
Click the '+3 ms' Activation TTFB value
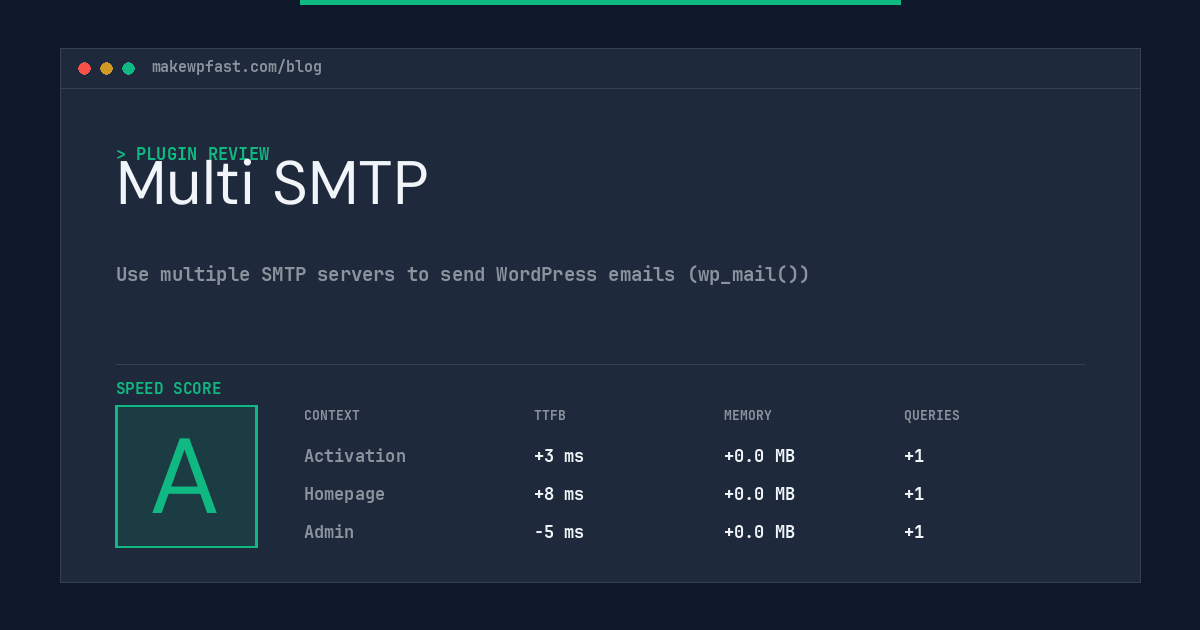[x=559, y=456]
